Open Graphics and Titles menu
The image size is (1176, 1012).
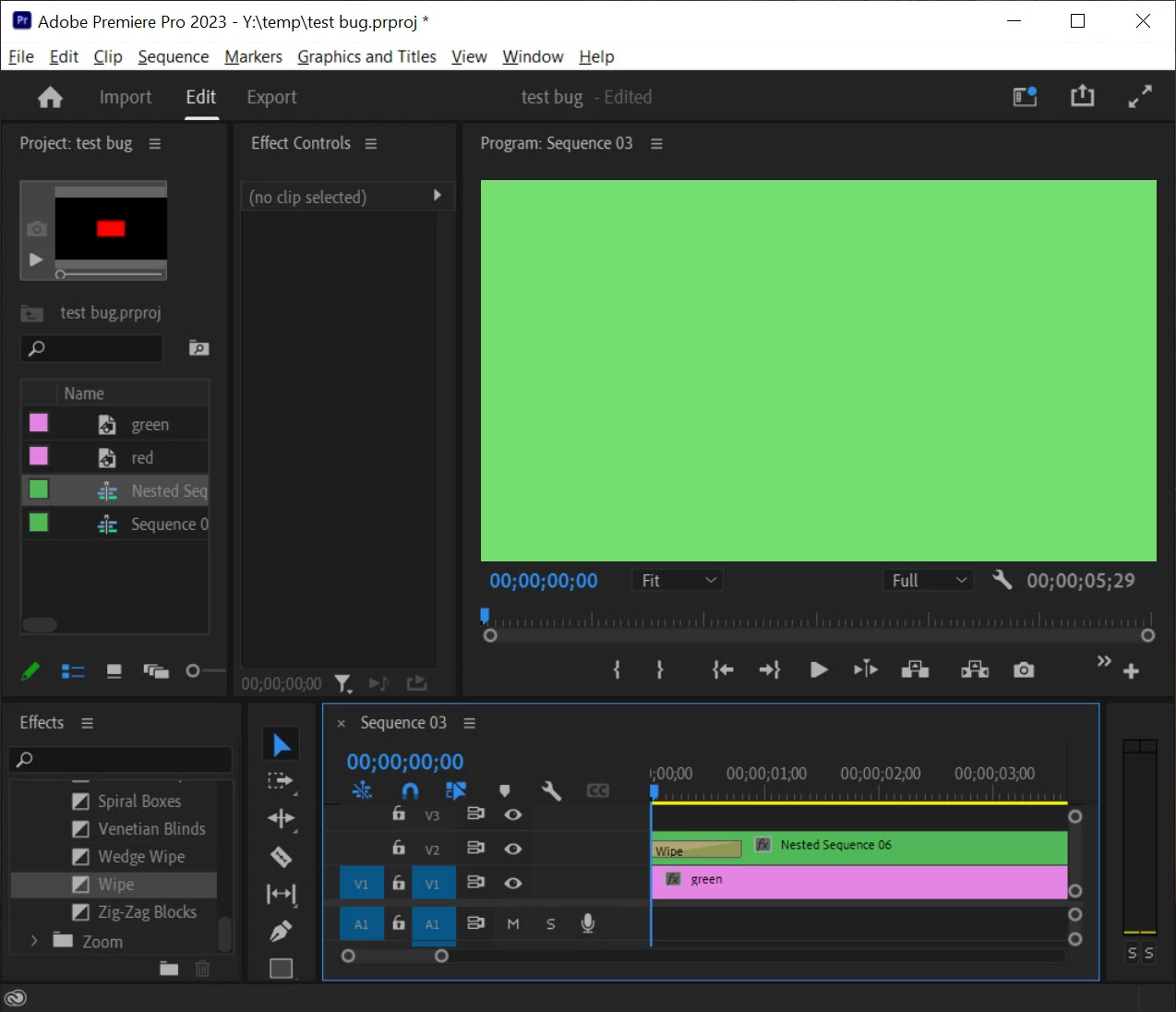click(x=366, y=56)
